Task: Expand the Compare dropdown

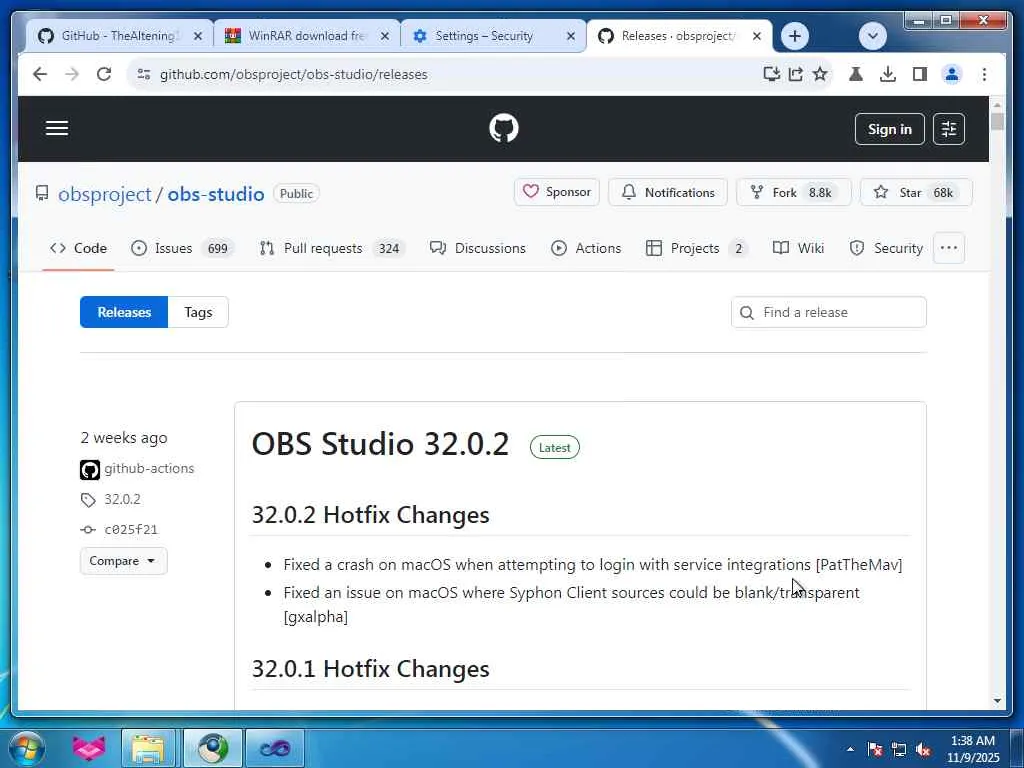Action: pyautogui.click(x=123, y=561)
